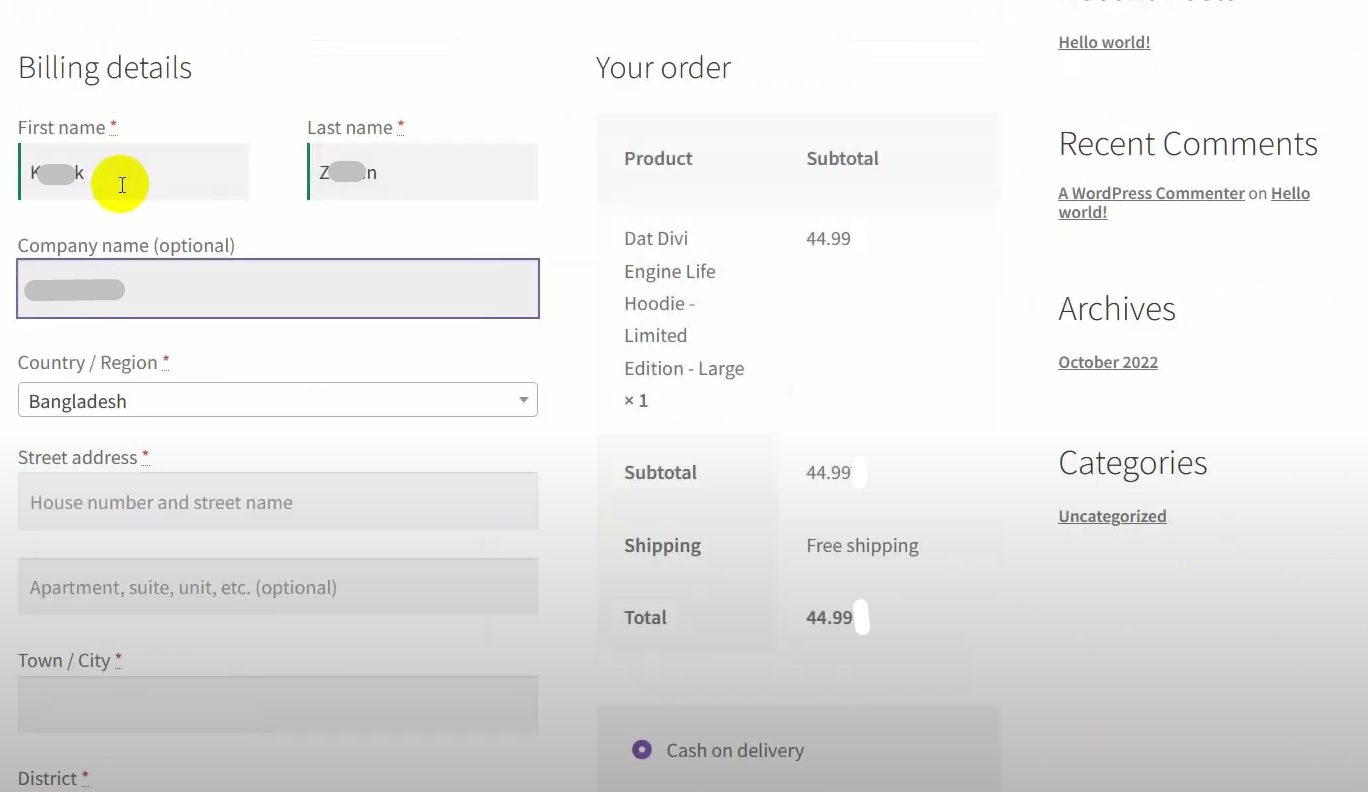This screenshot has width=1368, height=792.
Task: Click the First name label
Action: pyautogui.click(x=61, y=127)
